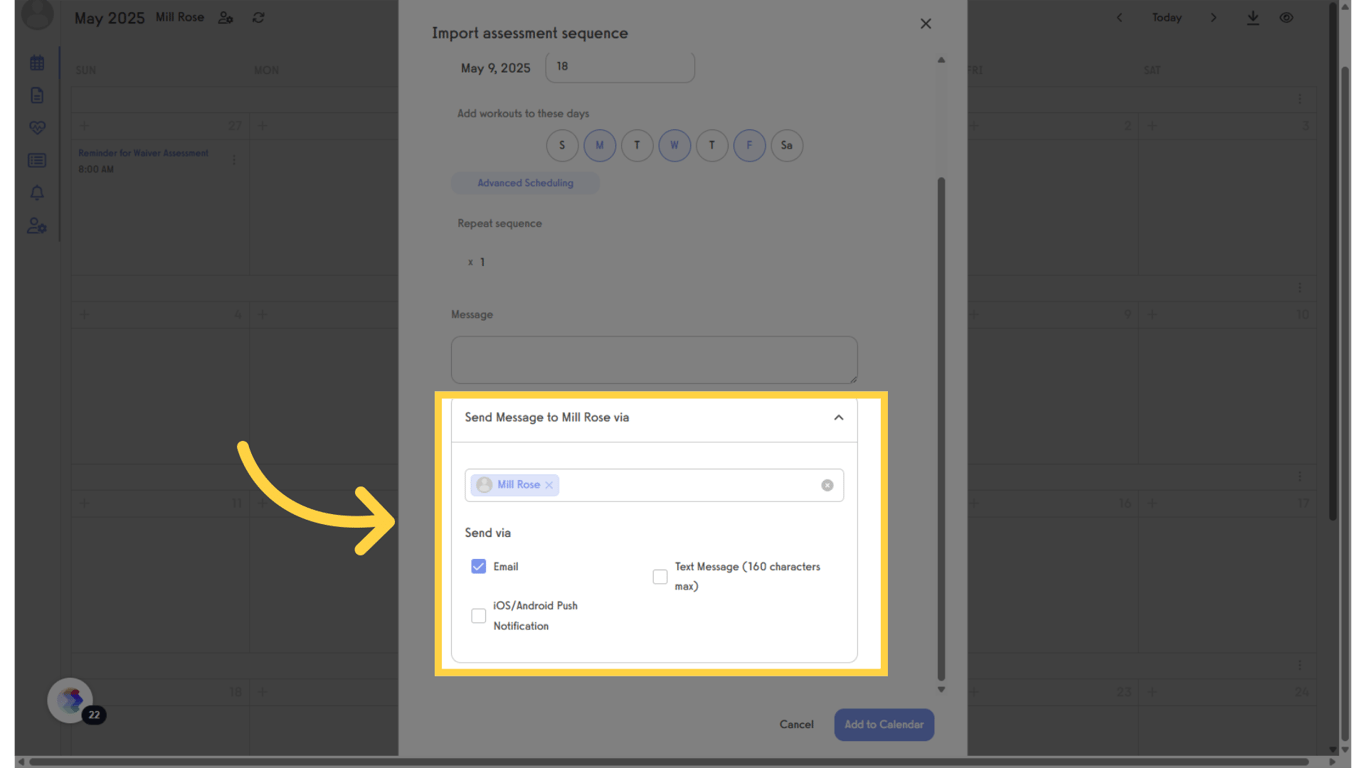Screen dimensions: 1366x768
Task: Click the eye preview icon near the top right
Action: [1287, 17]
